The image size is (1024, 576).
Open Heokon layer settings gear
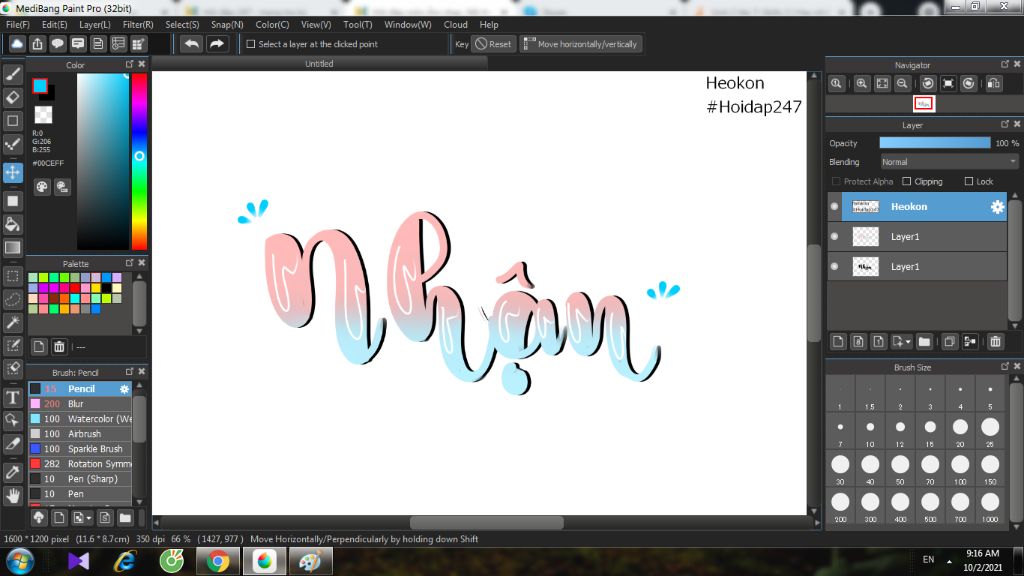tap(997, 207)
